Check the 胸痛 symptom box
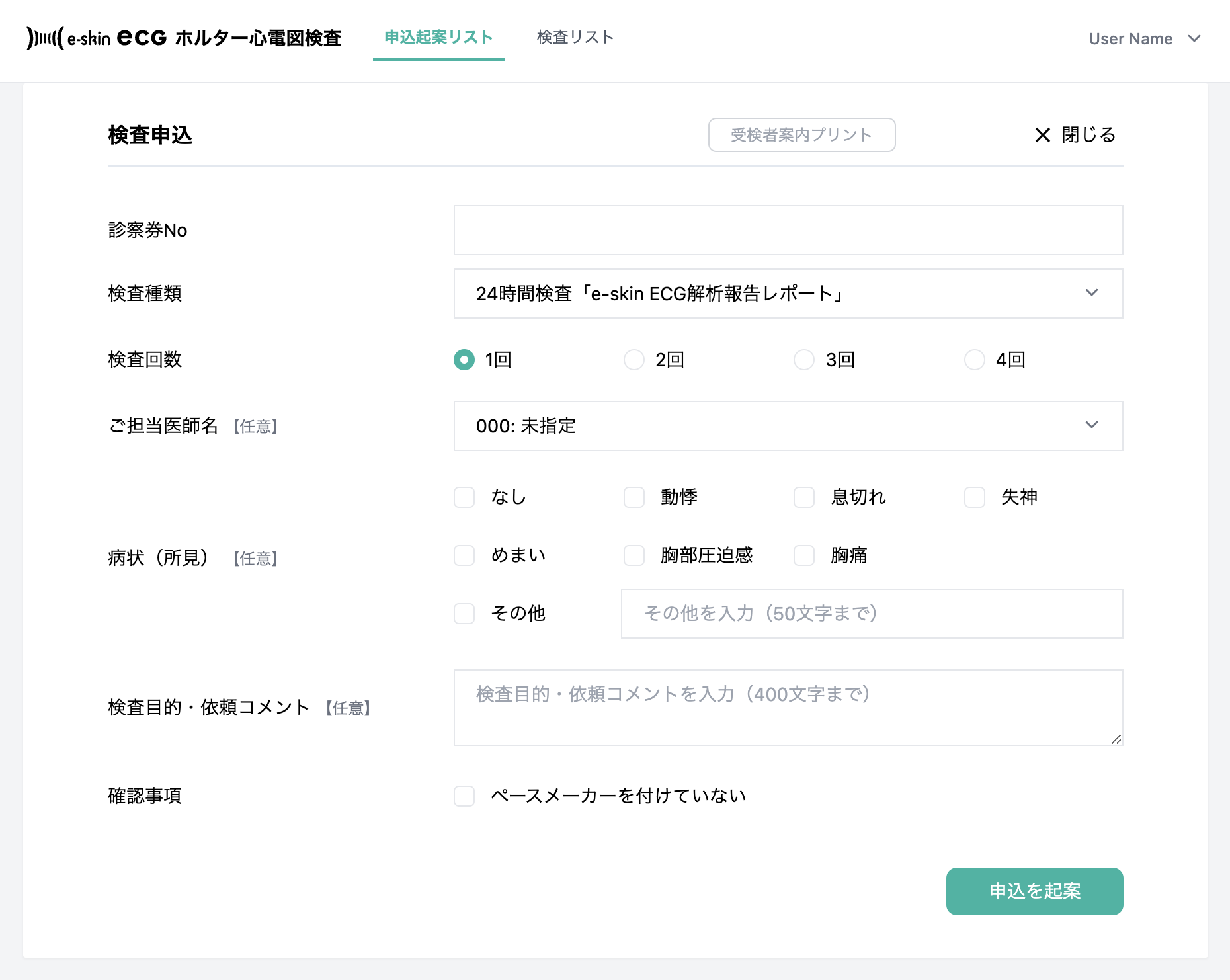Image resolution: width=1230 pixels, height=980 pixels. (804, 555)
